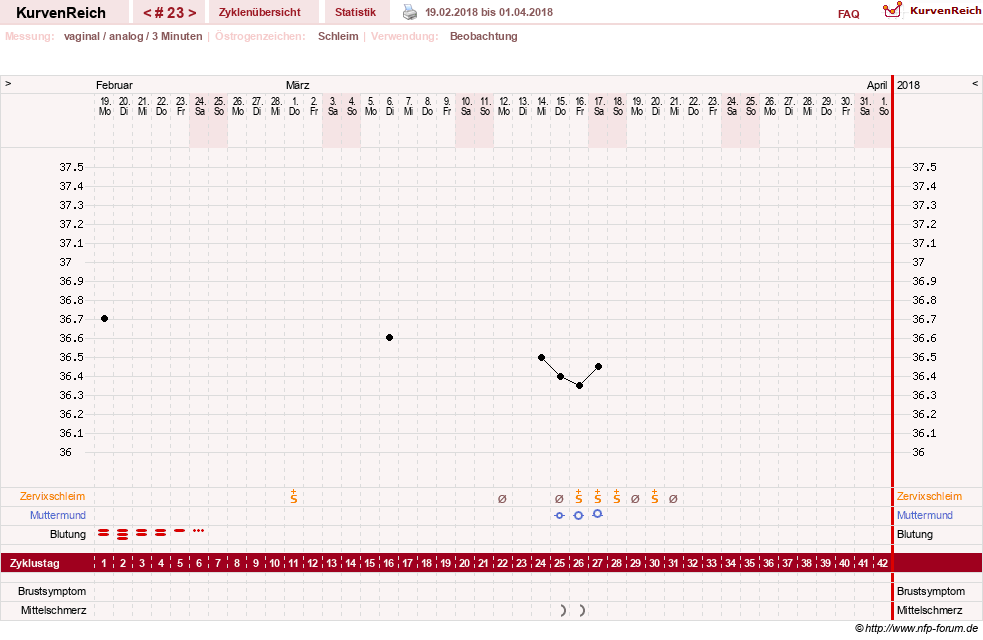Click the dotted spotting marker on cycle day 6
983x640 pixels.
[199, 531]
